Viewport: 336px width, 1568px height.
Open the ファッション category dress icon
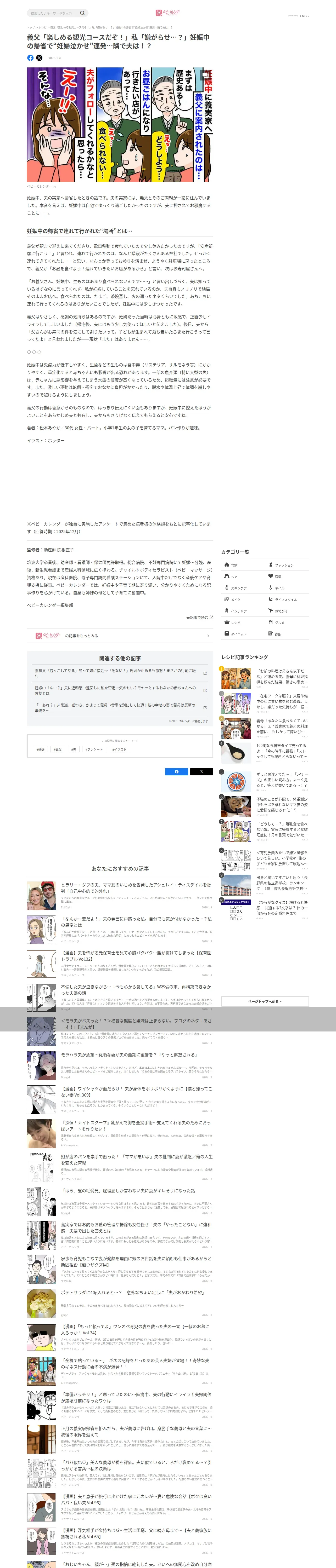click(x=271, y=565)
